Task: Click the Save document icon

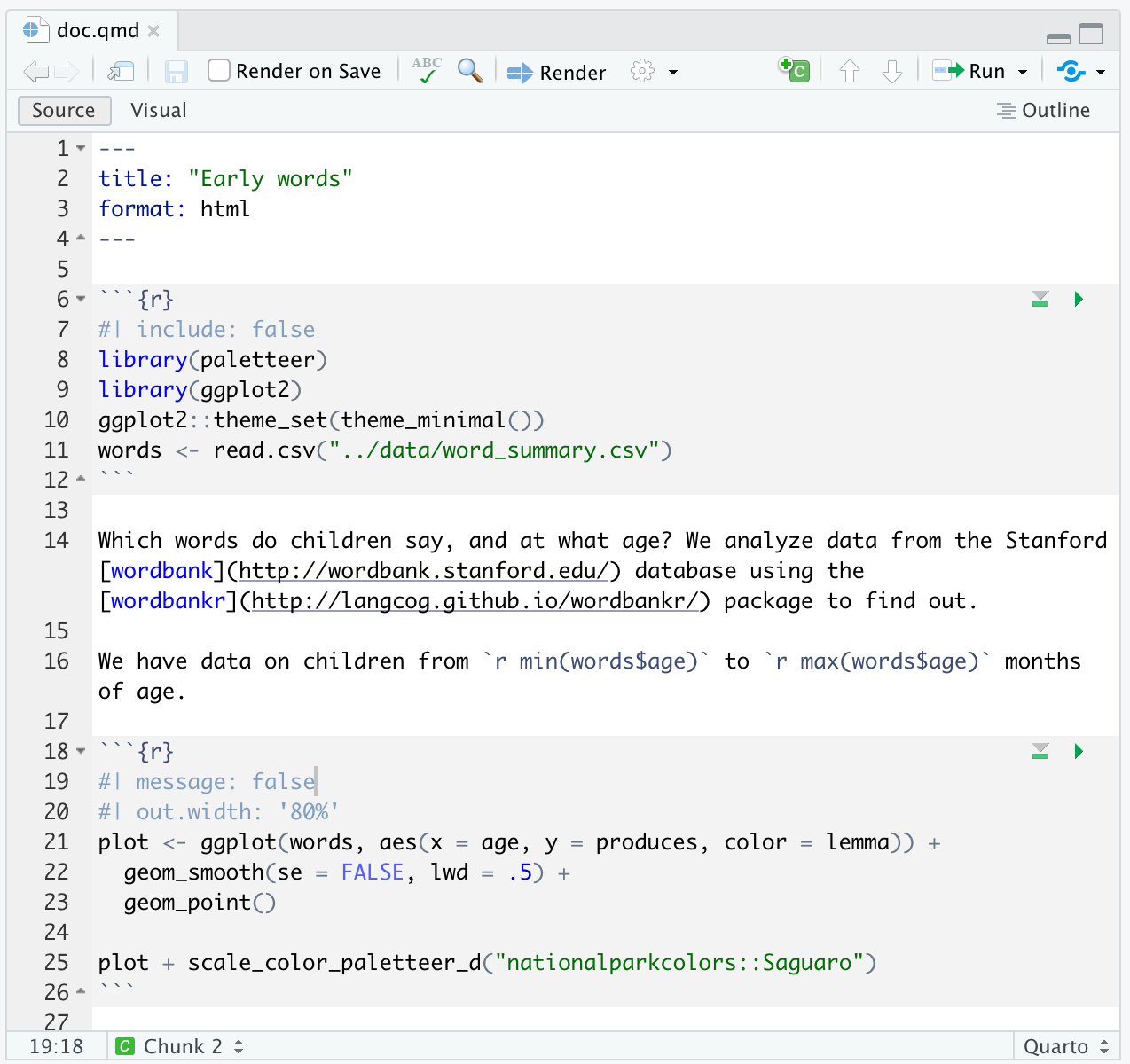Action: 177,72
